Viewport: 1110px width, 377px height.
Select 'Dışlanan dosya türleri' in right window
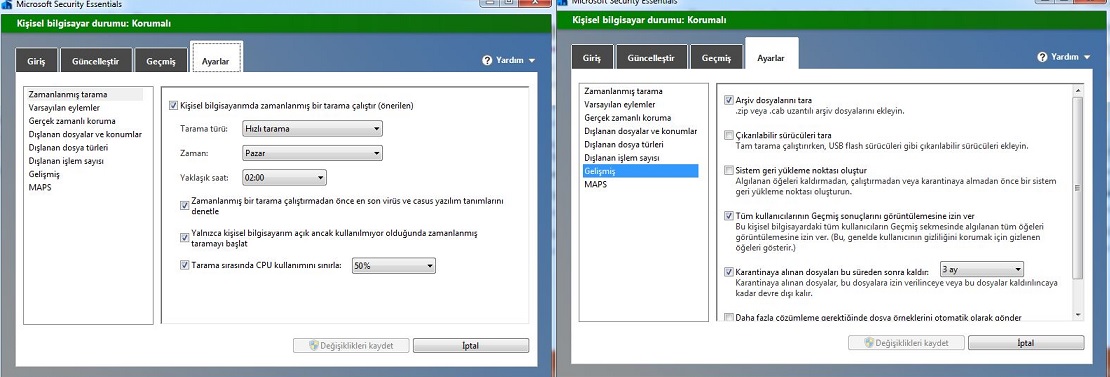click(x=624, y=144)
